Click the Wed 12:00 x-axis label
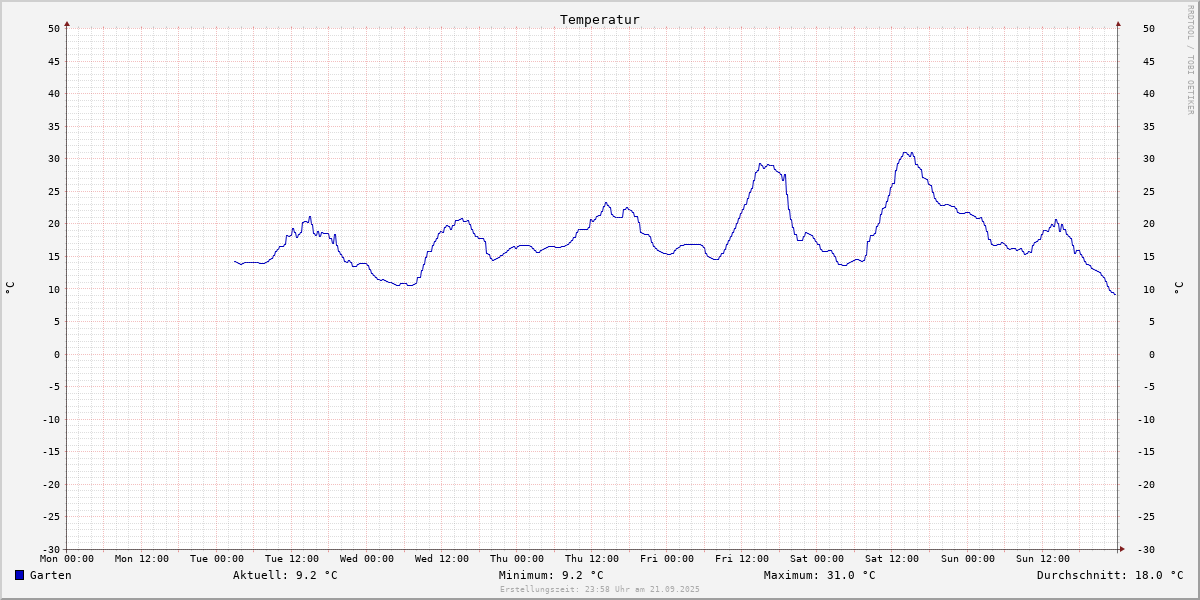 (442, 559)
